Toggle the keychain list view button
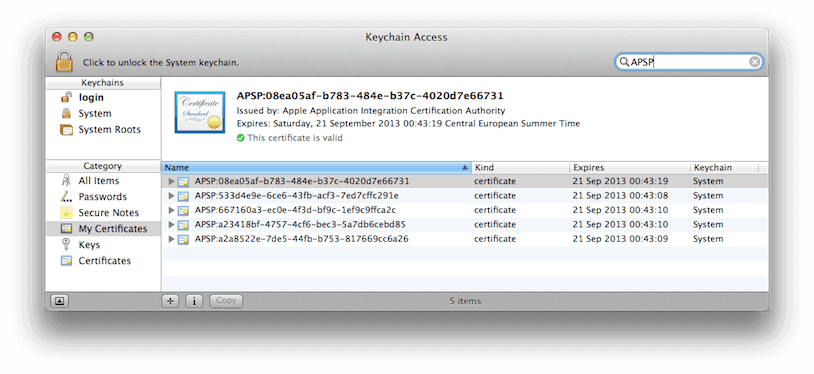Image resolution: width=814 pixels, height=374 pixels. point(59,301)
